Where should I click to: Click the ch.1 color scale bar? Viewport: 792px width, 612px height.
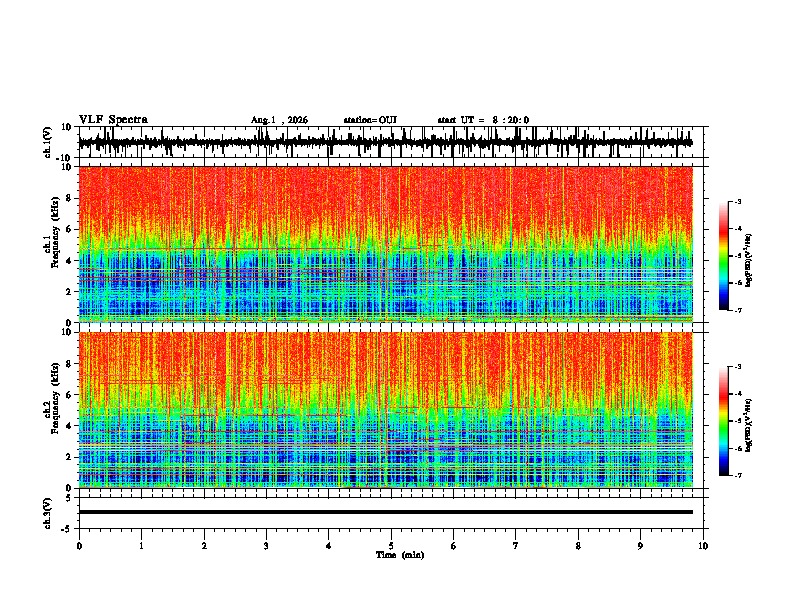tap(724, 256)
